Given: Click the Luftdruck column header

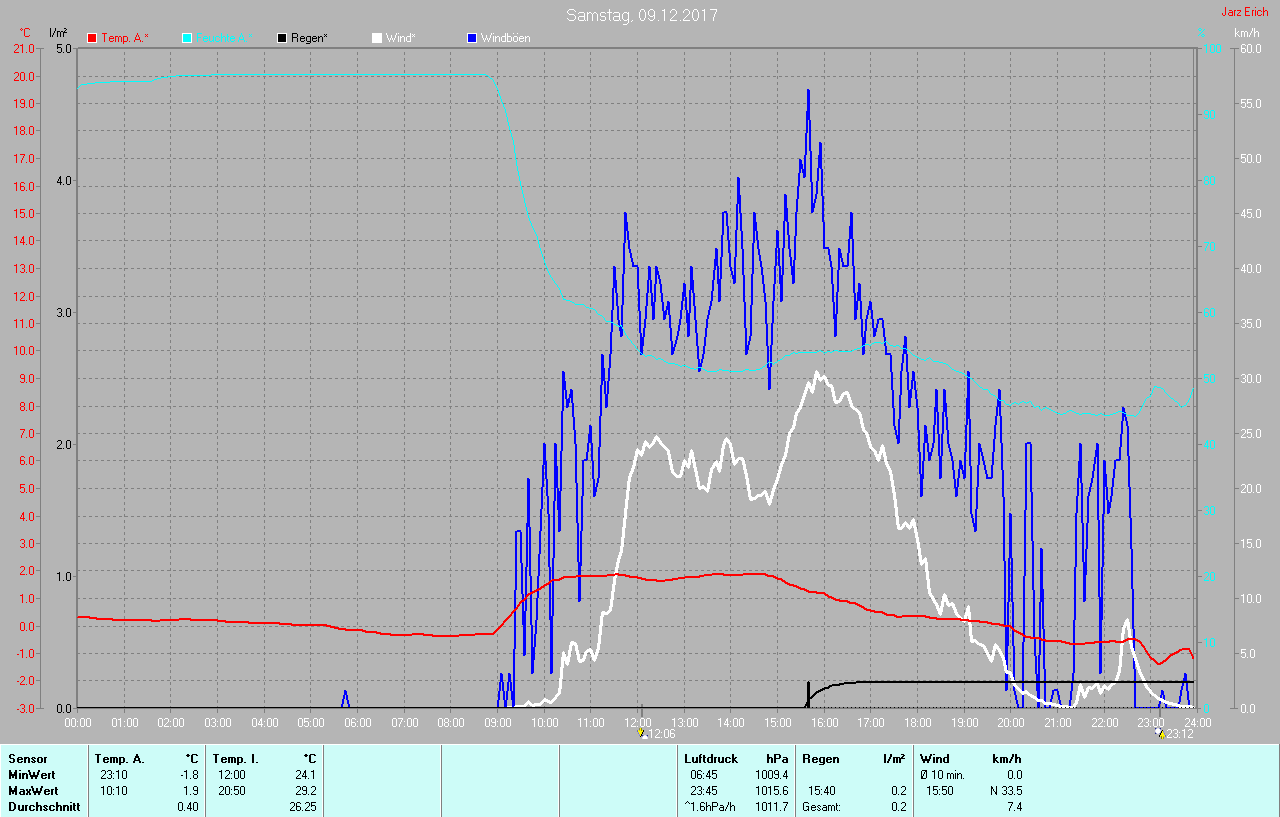Looking at the screenshot, I should [711, 759].
